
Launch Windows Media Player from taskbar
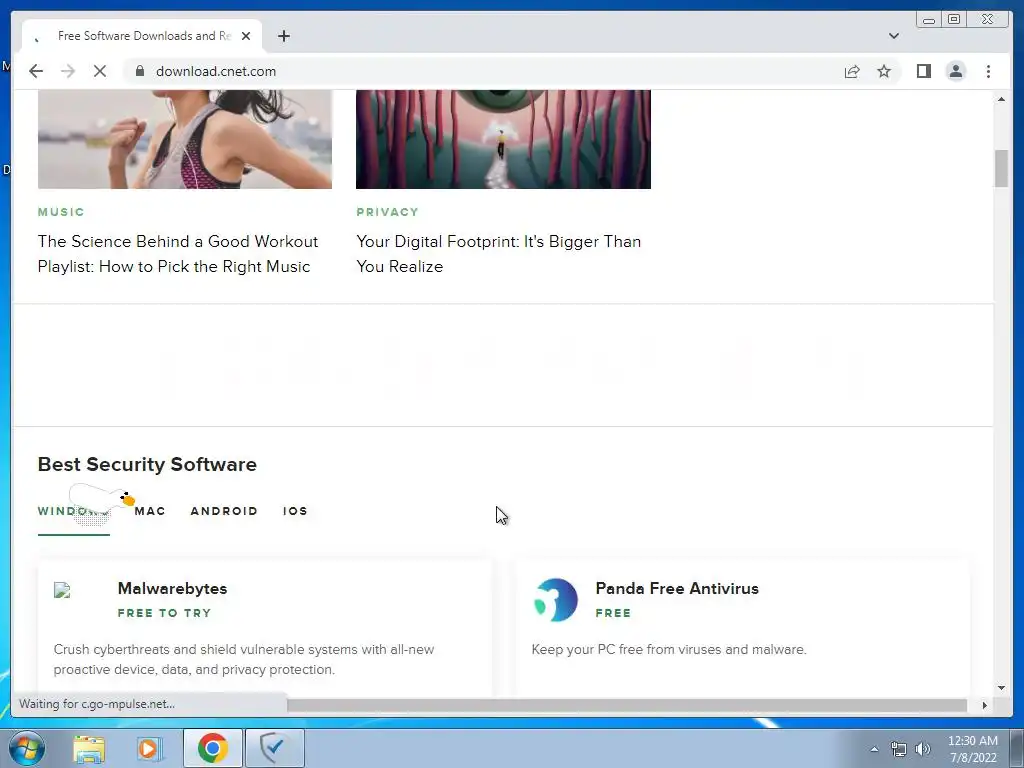click(x=149, y=749)
